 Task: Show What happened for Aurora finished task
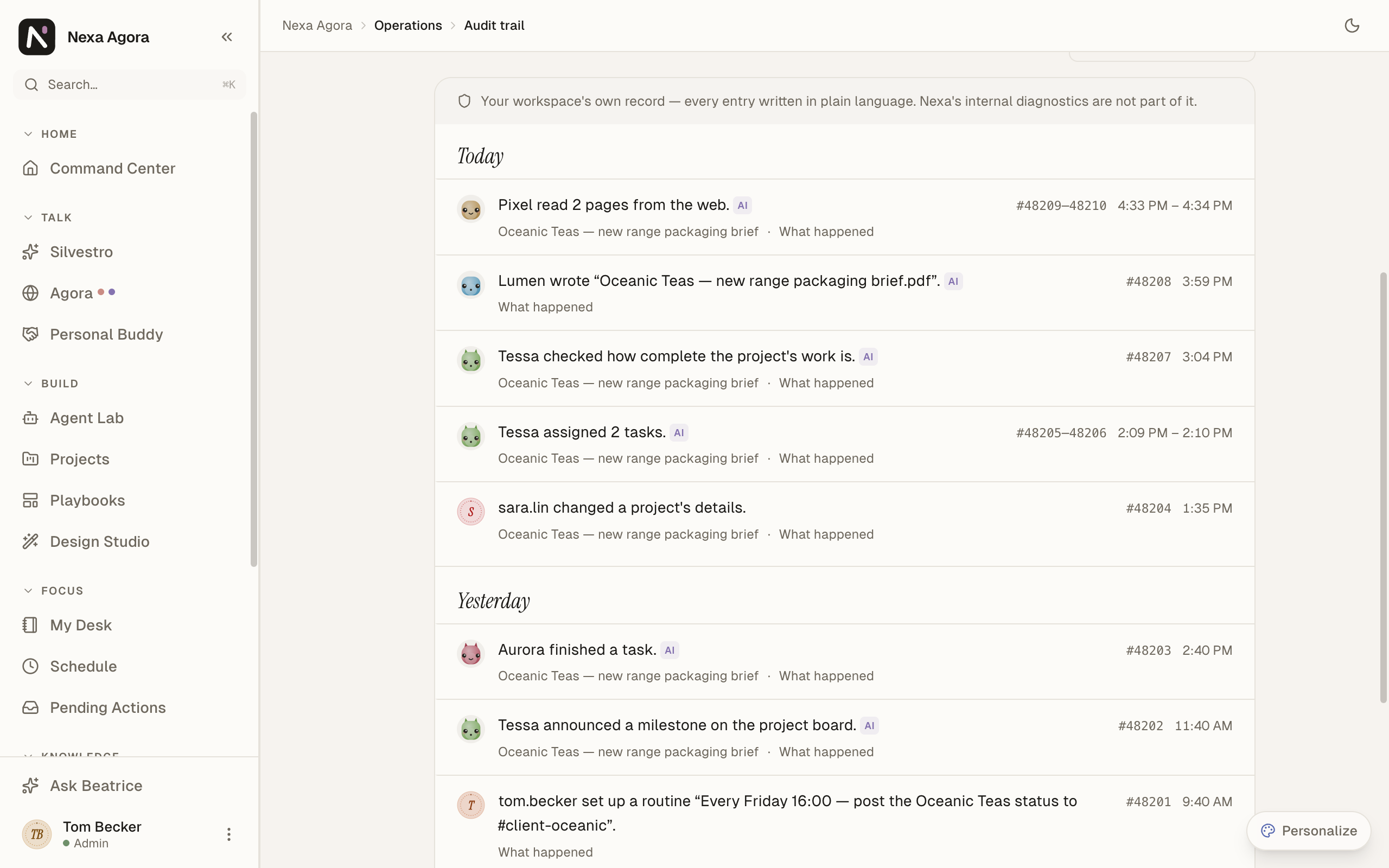pos(826,676)
